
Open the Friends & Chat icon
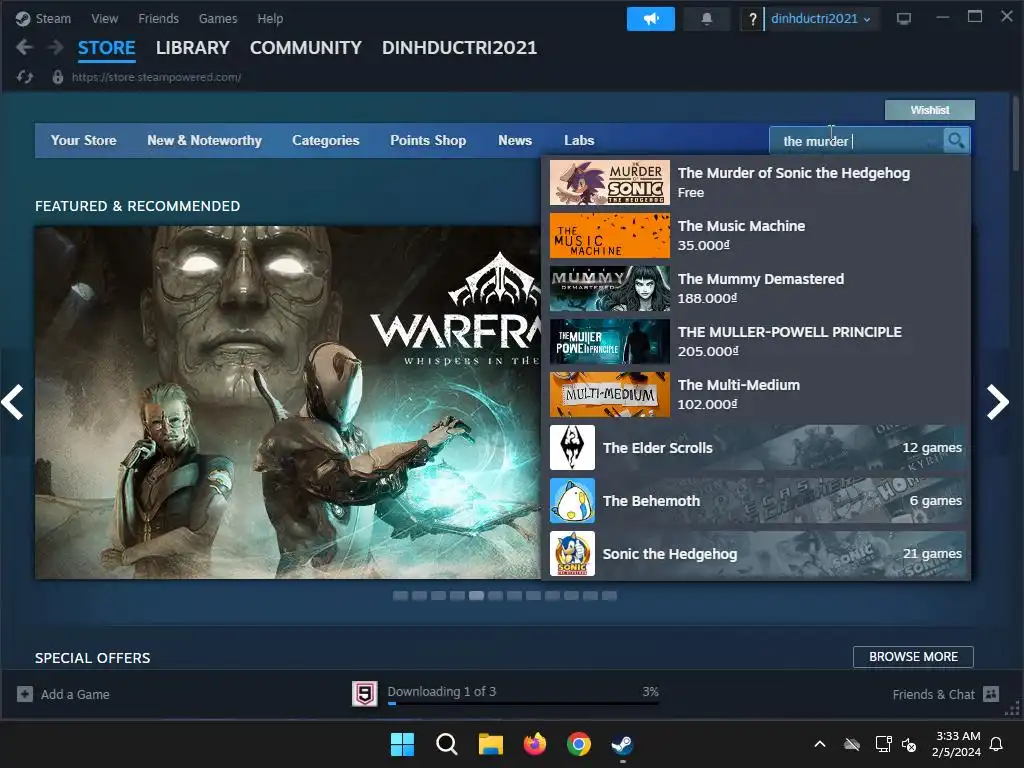point(991,694)
